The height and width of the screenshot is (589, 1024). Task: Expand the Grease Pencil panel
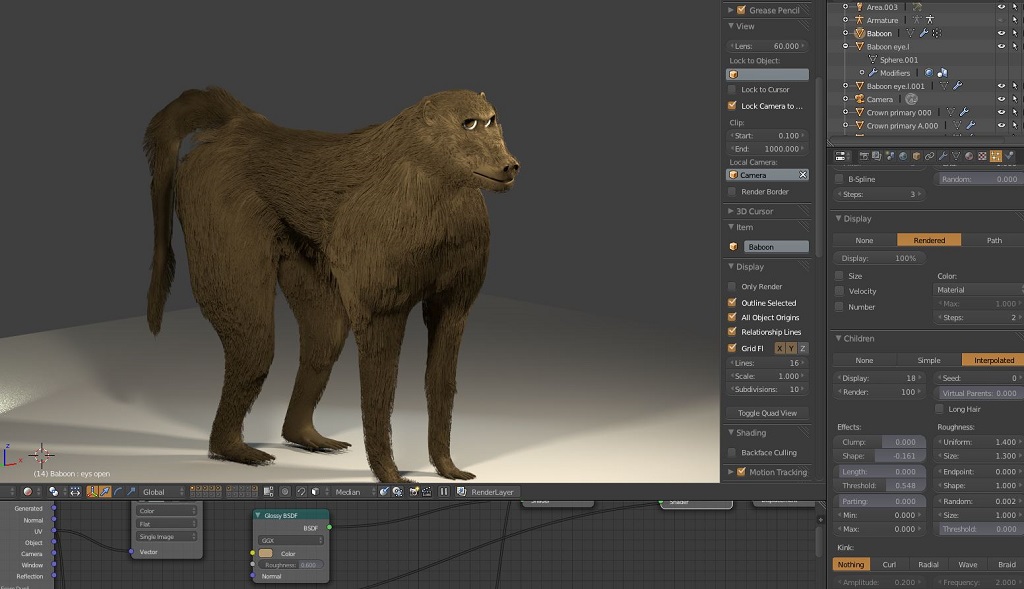731,10
